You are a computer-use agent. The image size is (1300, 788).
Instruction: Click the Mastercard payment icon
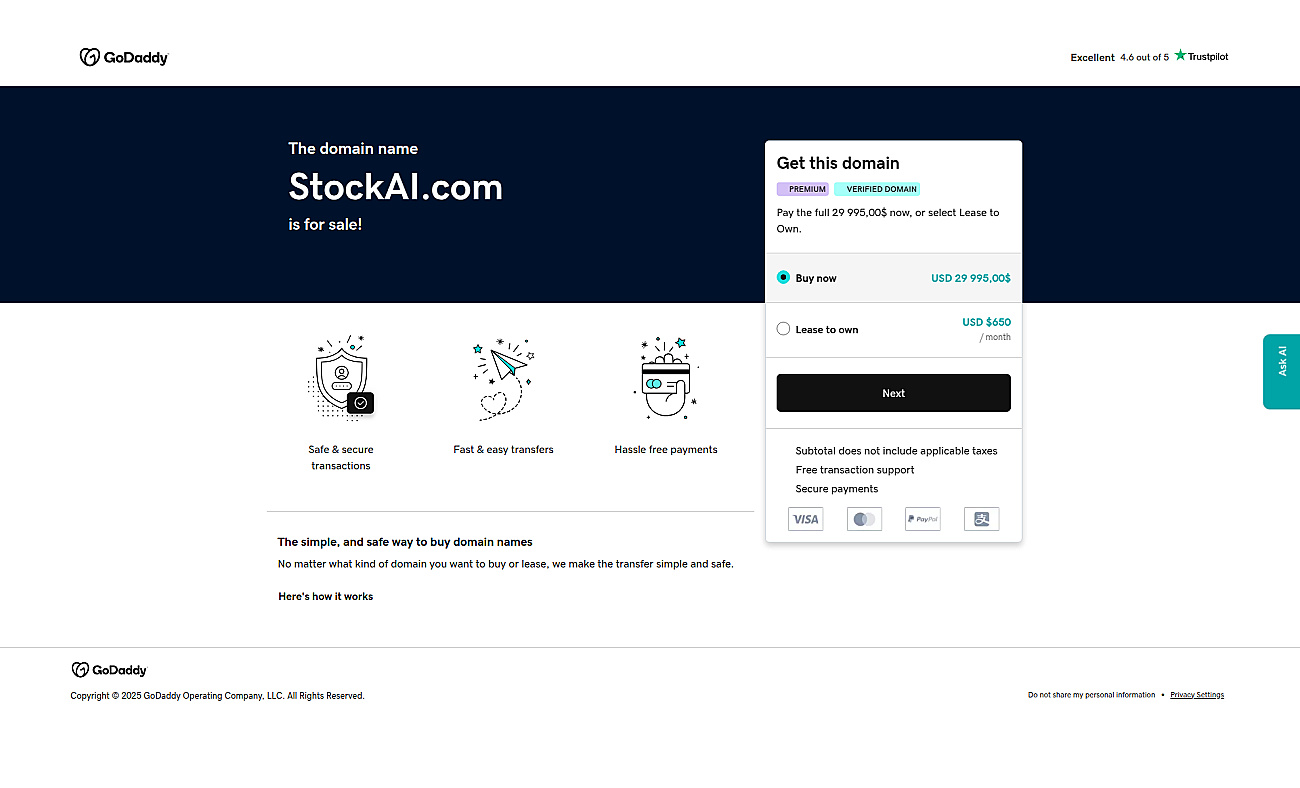pyautogui.click(x=864, y=519)
